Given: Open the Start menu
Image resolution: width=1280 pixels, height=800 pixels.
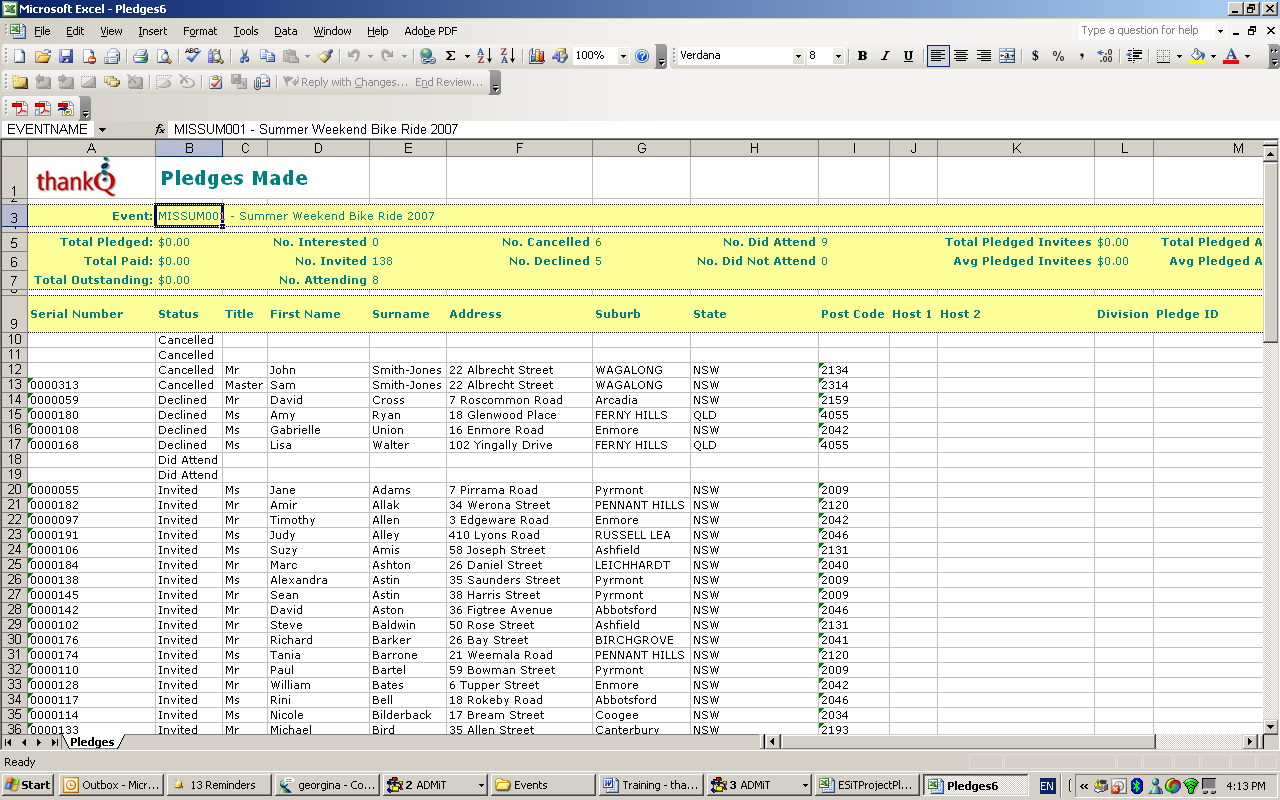Looking at the screenshot, I should coord(28,785).
